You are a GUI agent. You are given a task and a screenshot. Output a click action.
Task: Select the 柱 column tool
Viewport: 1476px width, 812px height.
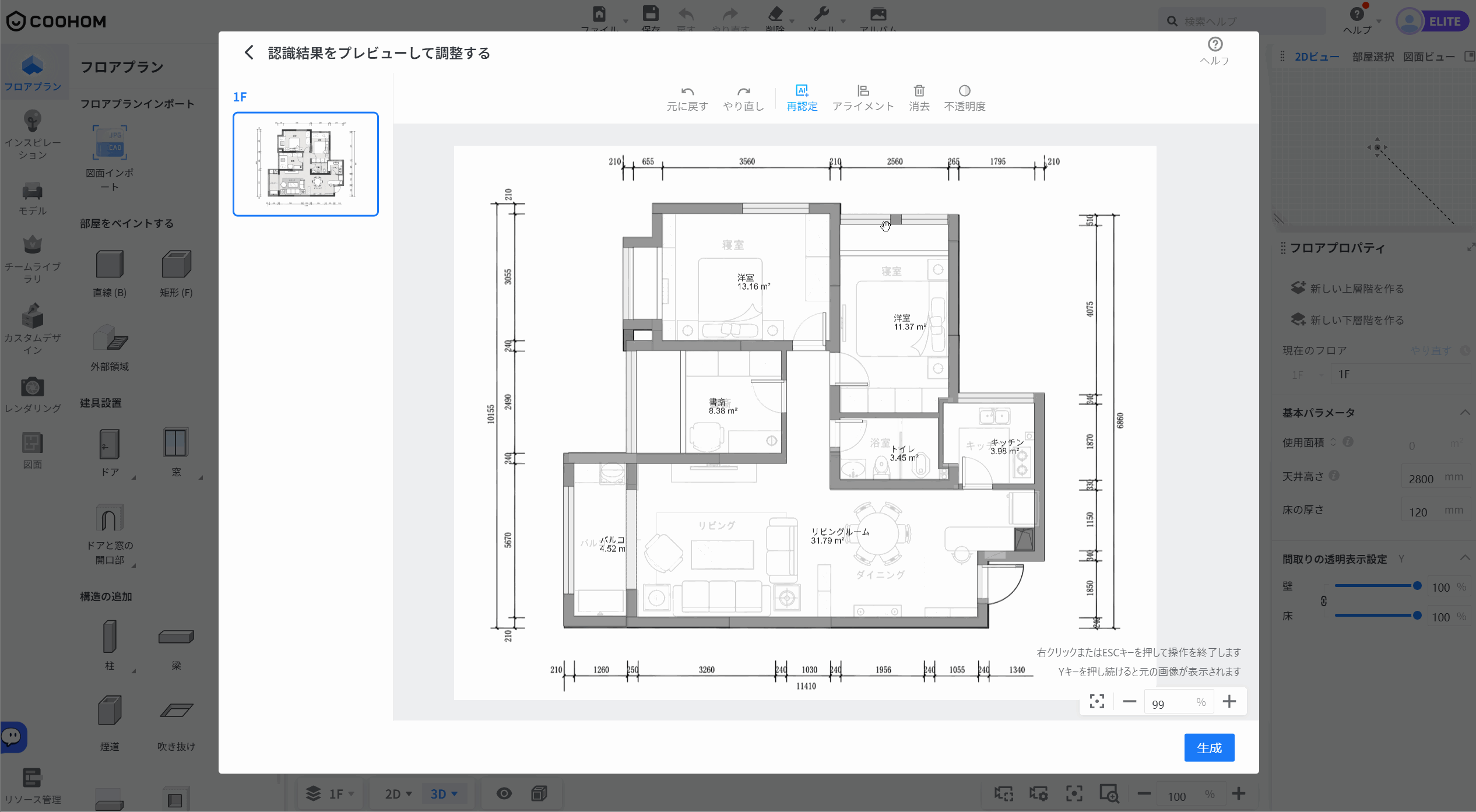(x=110, y=645)
